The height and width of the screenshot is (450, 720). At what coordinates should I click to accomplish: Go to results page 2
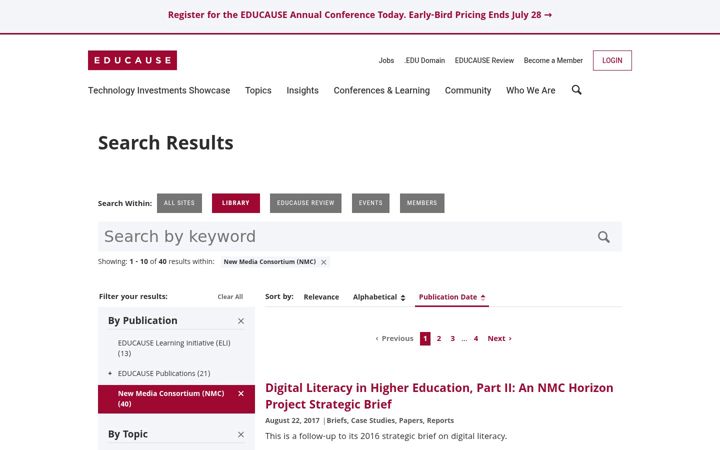[x=439, y=338]
